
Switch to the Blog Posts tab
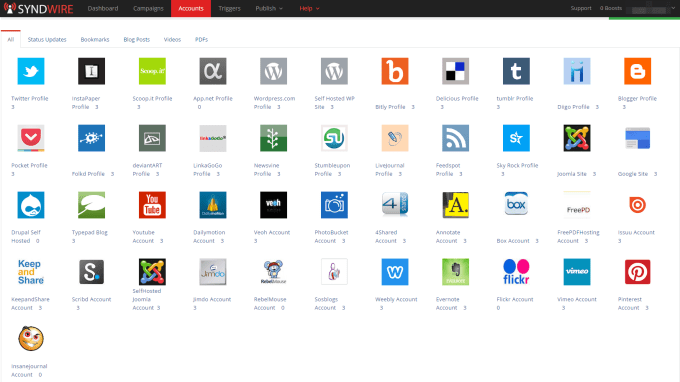click(137, 39)
